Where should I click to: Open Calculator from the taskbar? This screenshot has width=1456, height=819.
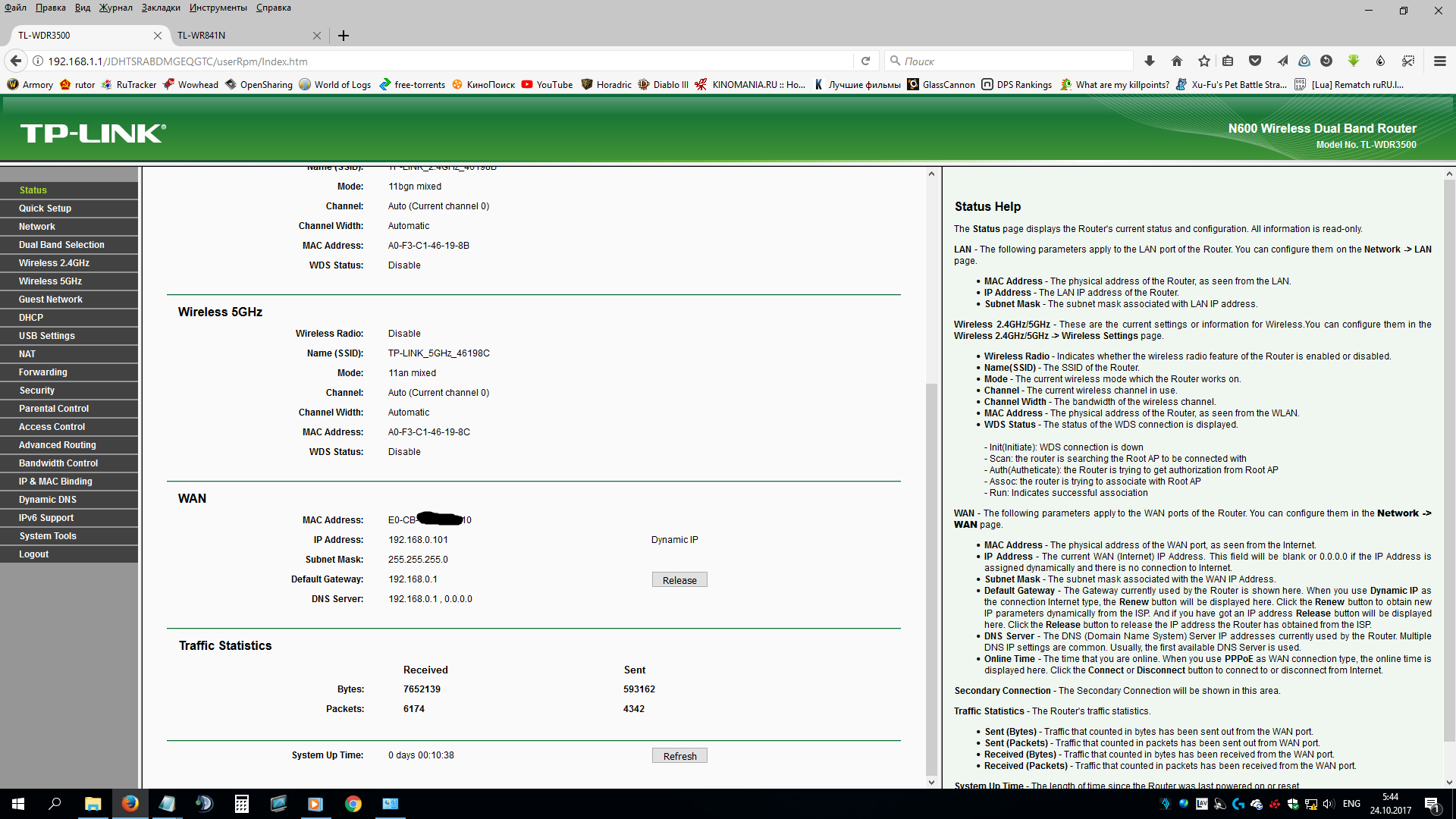(241, 804)
